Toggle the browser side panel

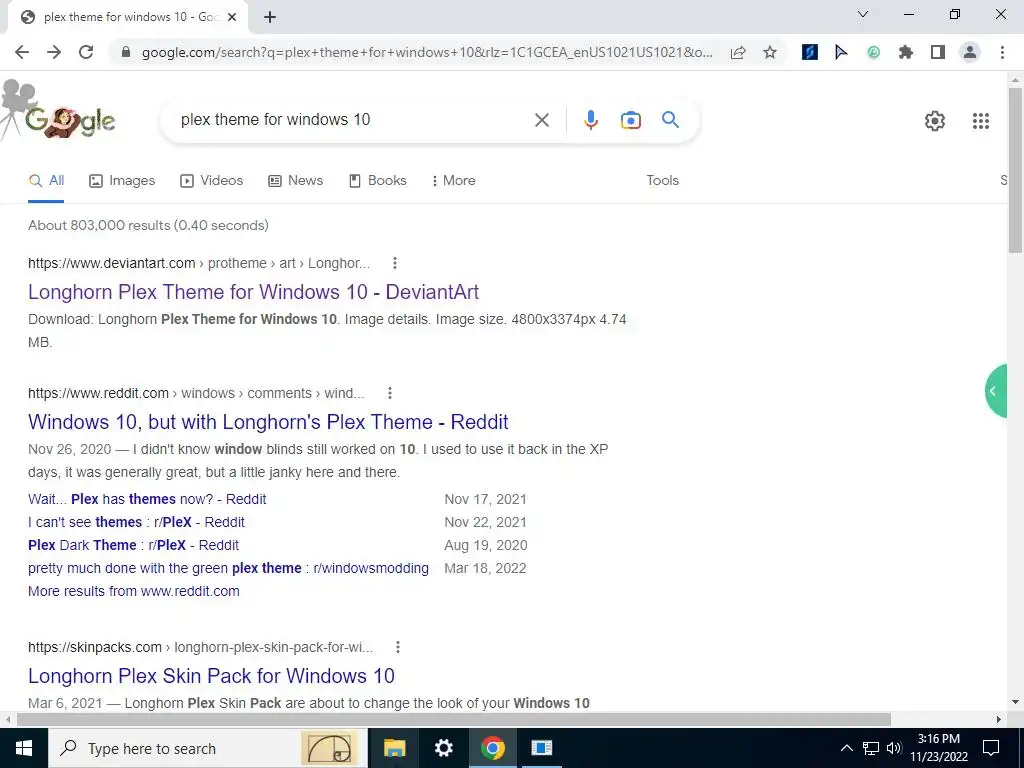pos(938,52)
